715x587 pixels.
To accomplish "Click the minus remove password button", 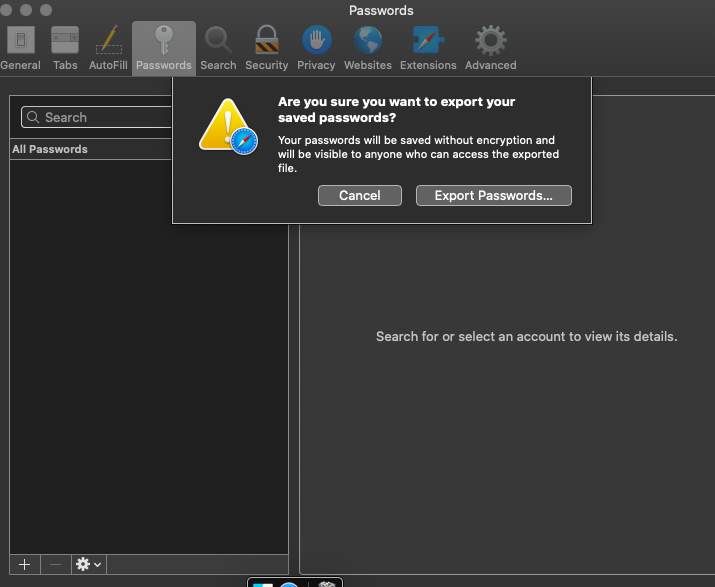I will coord(56,565).
